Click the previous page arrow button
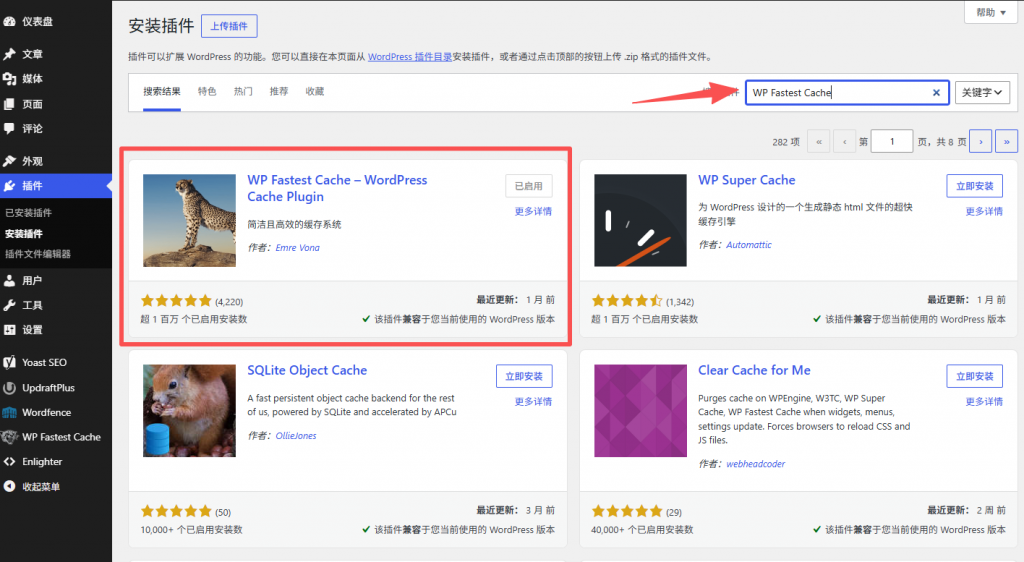Viewport: 1024px width, 562px height. pyautogui.click(x=844, y=142)
